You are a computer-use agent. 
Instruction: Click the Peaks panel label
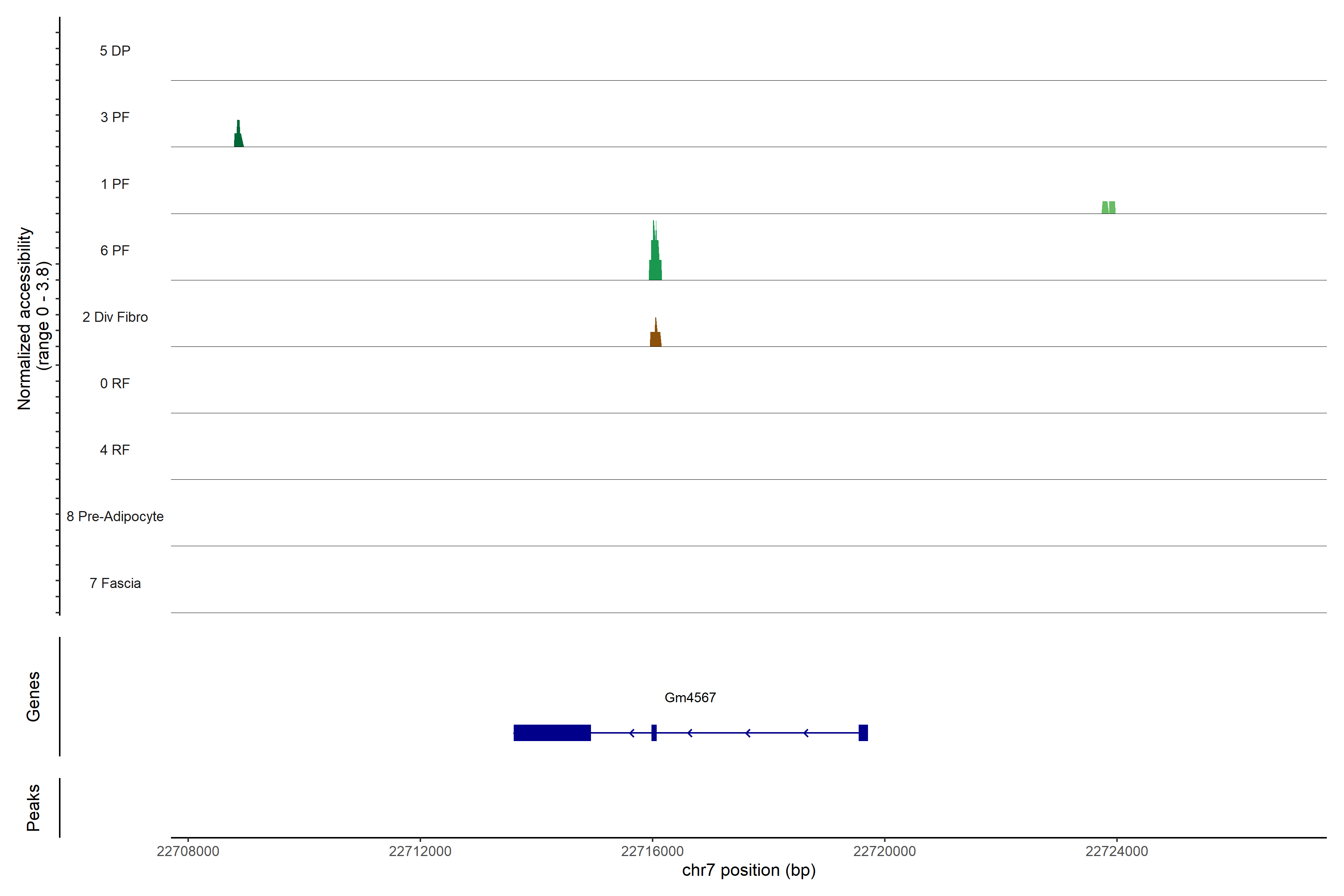point(33,807)
